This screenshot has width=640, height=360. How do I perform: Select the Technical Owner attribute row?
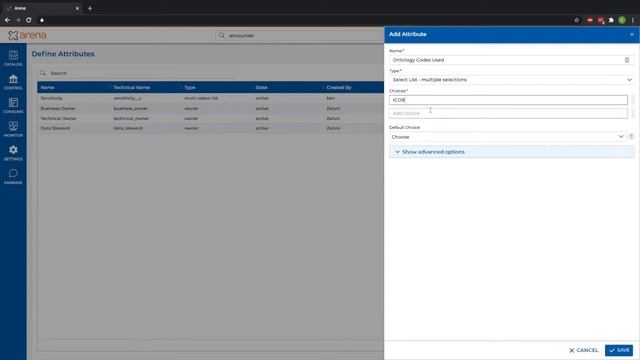point(211,118)
